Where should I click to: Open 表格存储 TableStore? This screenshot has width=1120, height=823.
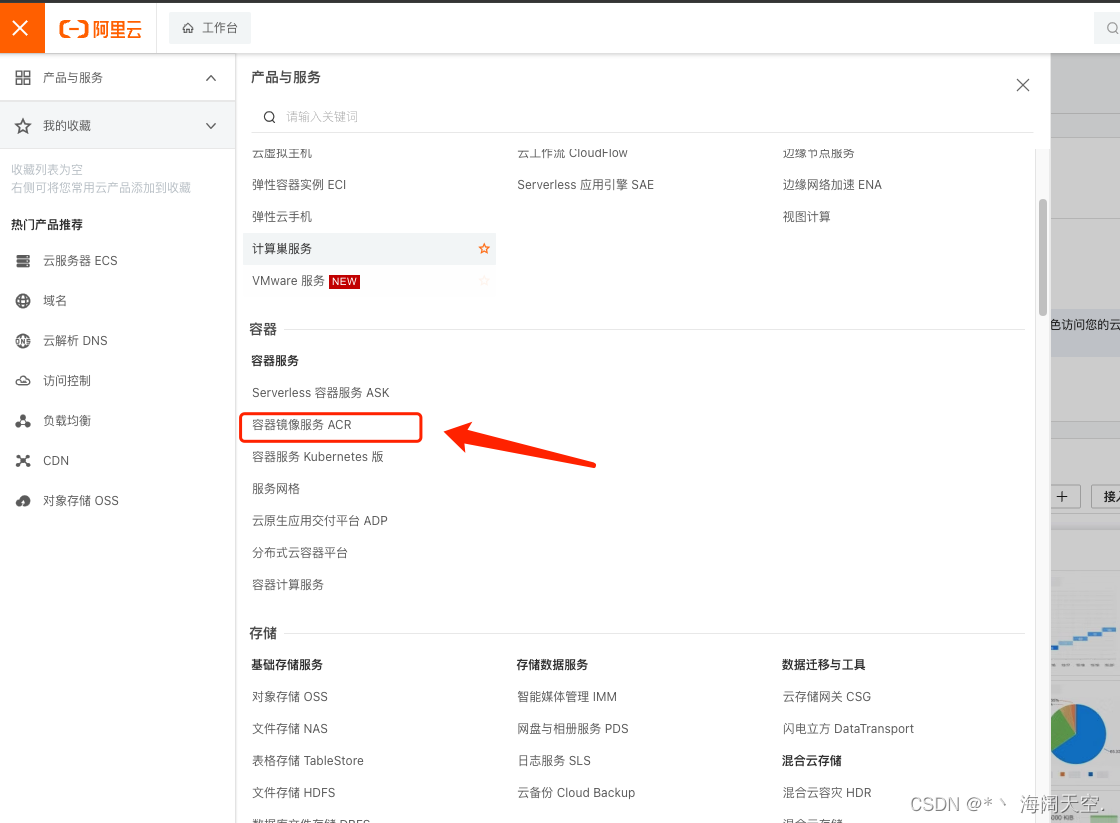point(307,761)
